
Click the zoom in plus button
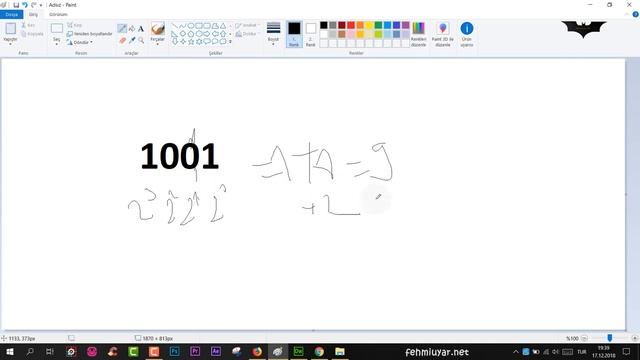[634, 338]
